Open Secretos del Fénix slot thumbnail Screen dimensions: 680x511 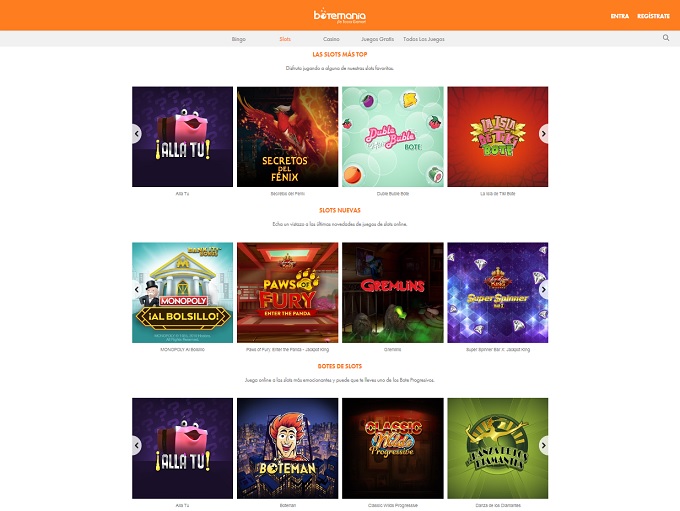(288, 137)
